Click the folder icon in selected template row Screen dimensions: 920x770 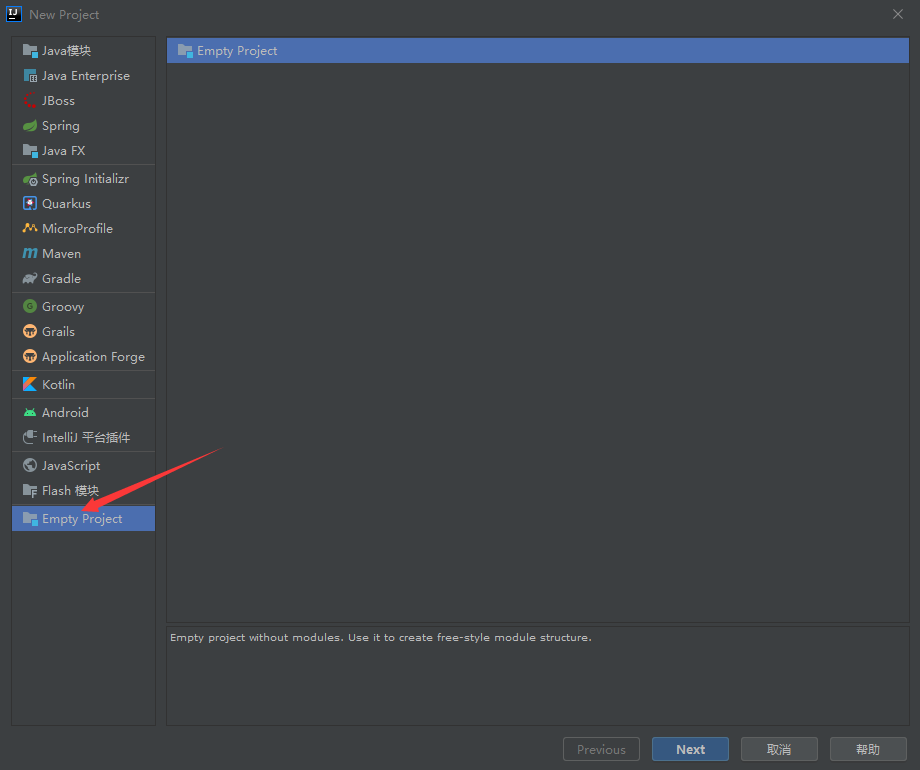point(185,50)
